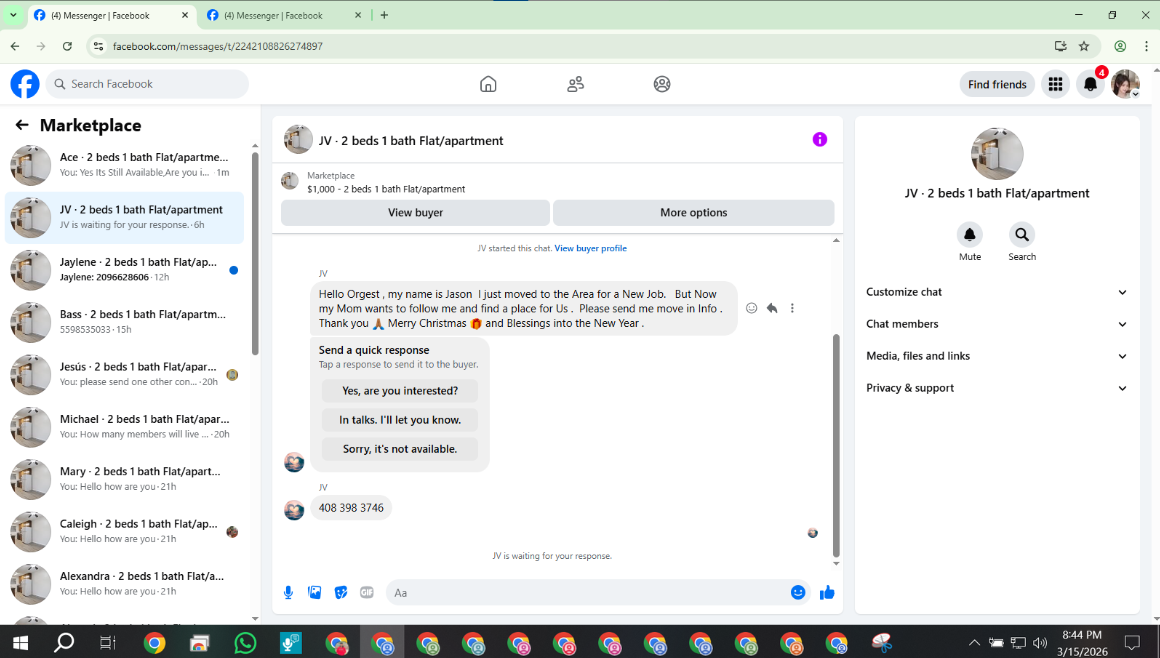
Task: Open Caleigh's apartment conversation
Action: (124, 531)
